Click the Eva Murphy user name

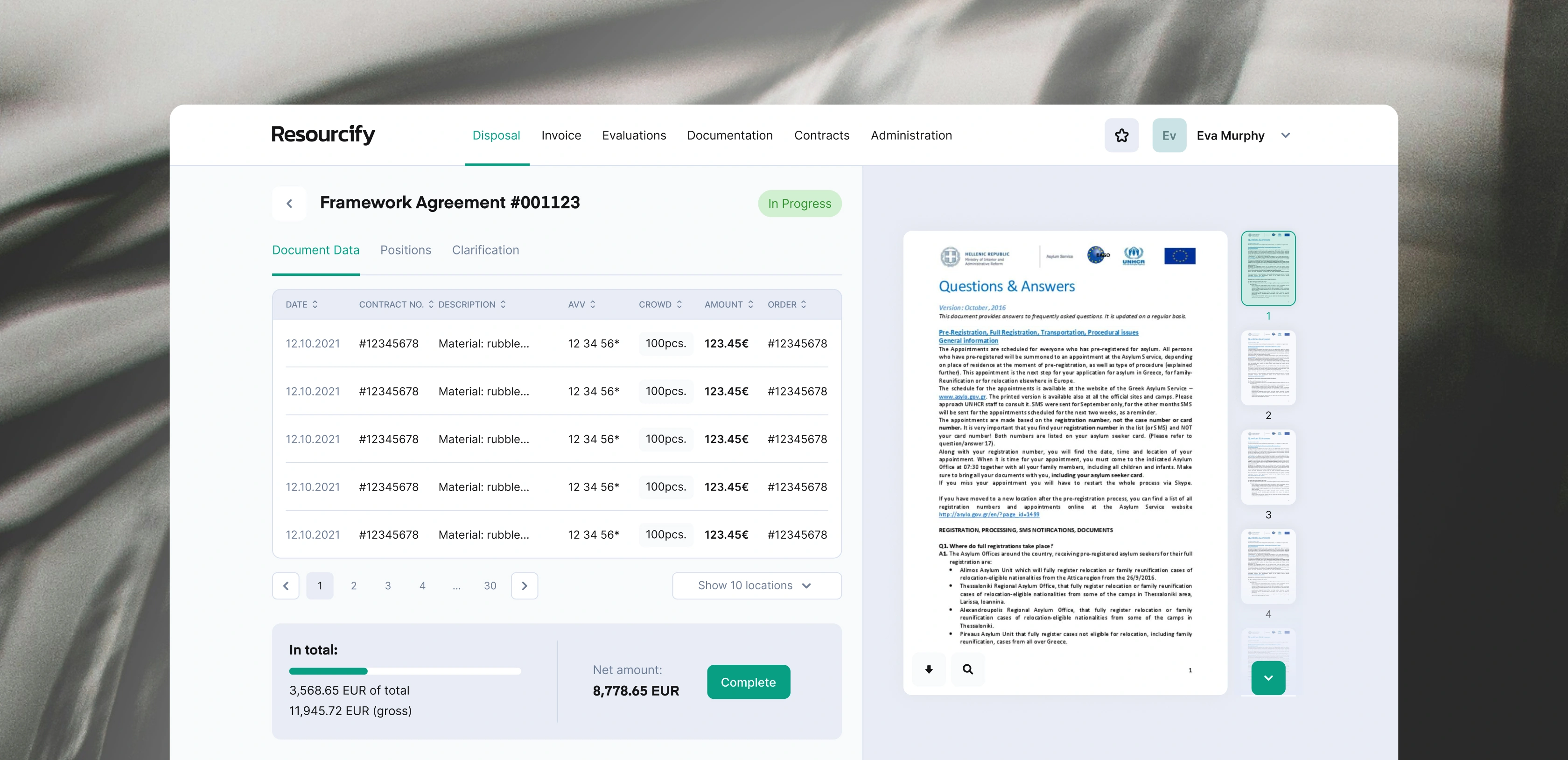point(1230,135)
